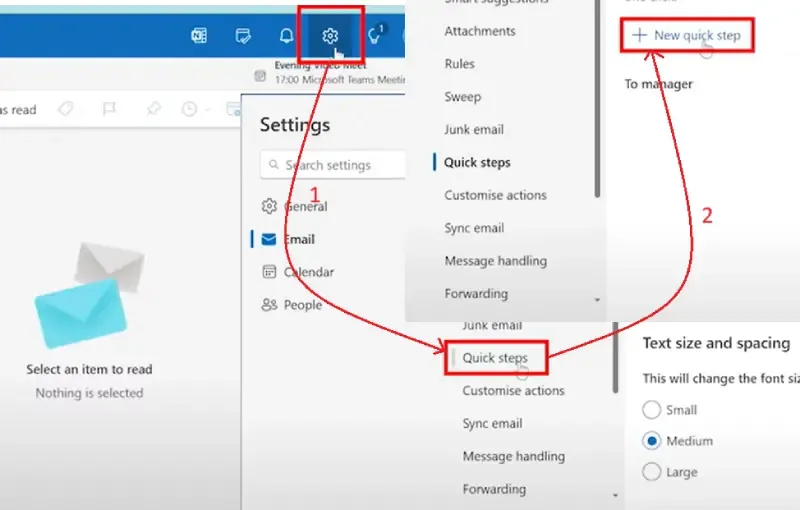Select the Large text size option
Viewport: 800px width, 510px height.
(x=669, y=472)
